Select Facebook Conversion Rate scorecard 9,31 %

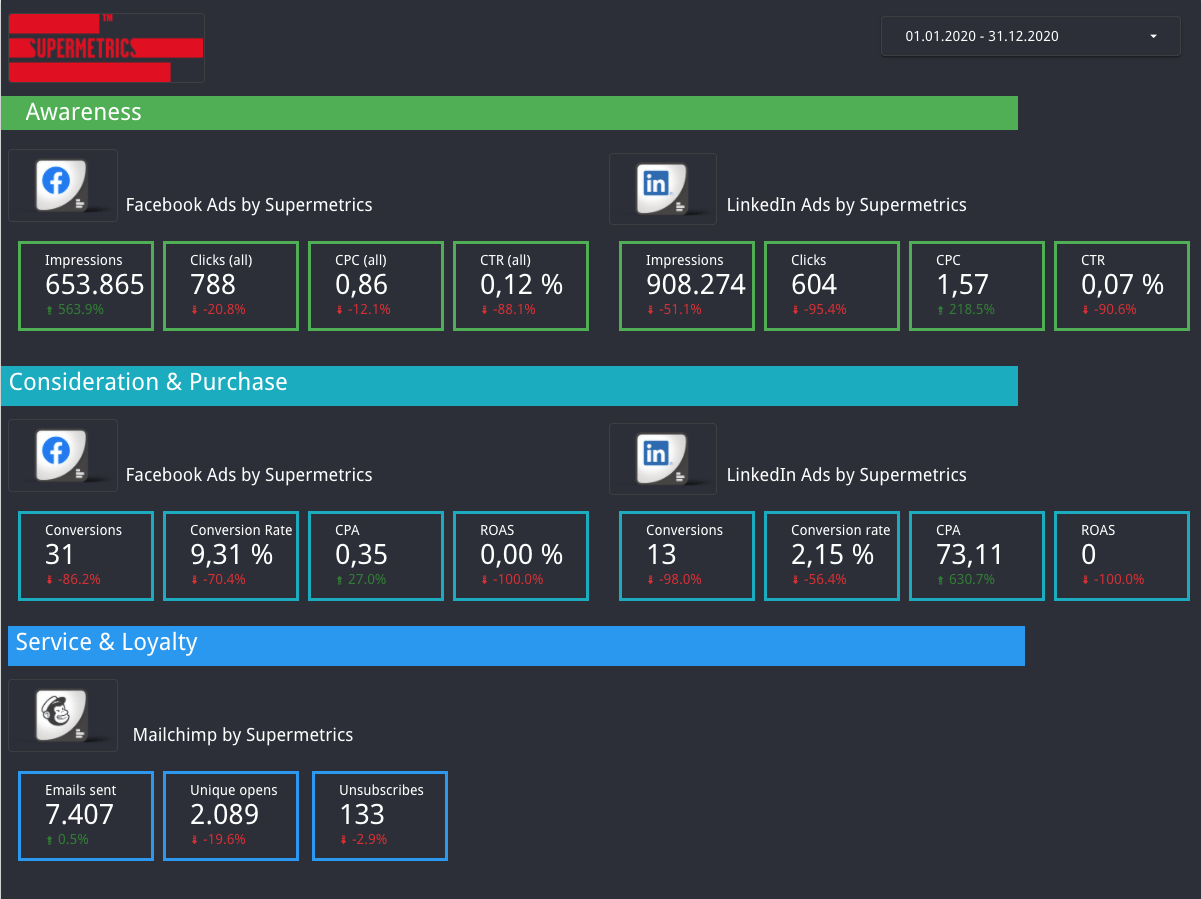coord(231,556)
